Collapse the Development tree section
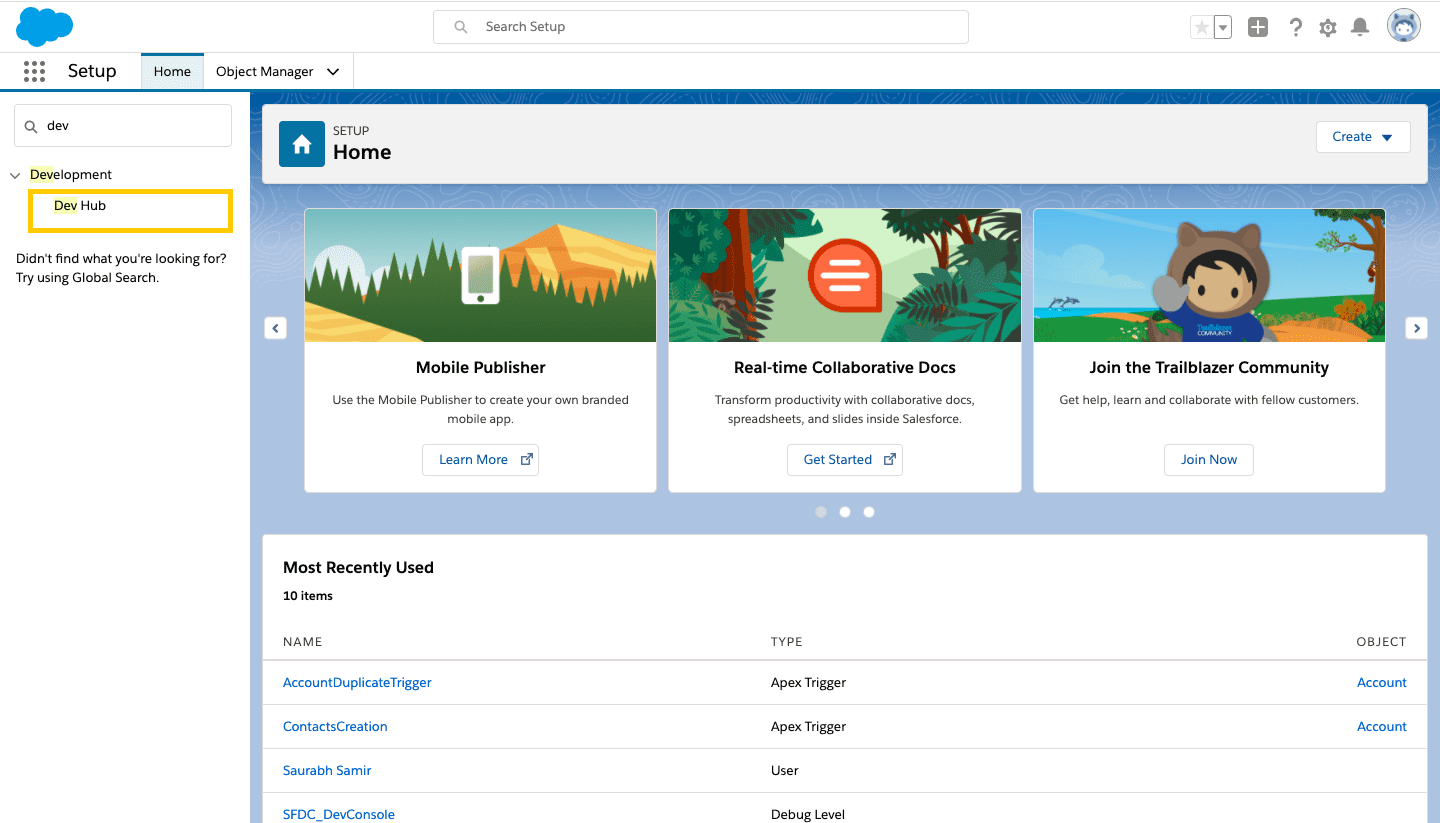The image size is (1440, 823). coord(15,175)
